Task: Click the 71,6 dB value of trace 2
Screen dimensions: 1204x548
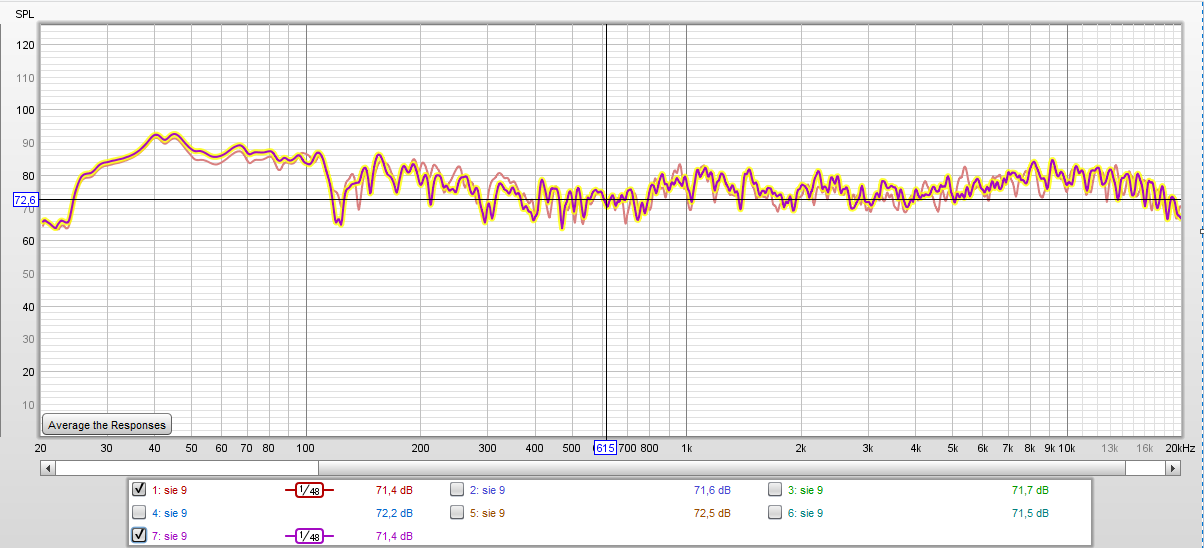Action: tap(712, 490)
